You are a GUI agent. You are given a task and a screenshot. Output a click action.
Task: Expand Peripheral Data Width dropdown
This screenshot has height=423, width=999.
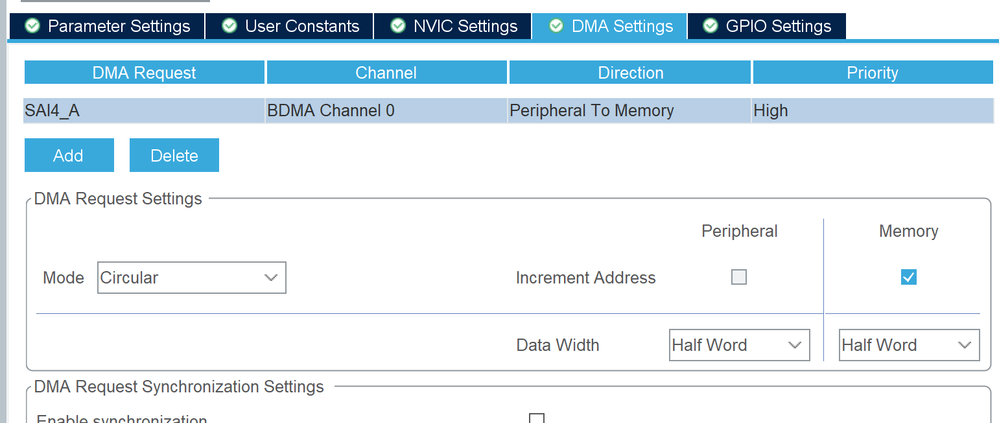[739, 345]
